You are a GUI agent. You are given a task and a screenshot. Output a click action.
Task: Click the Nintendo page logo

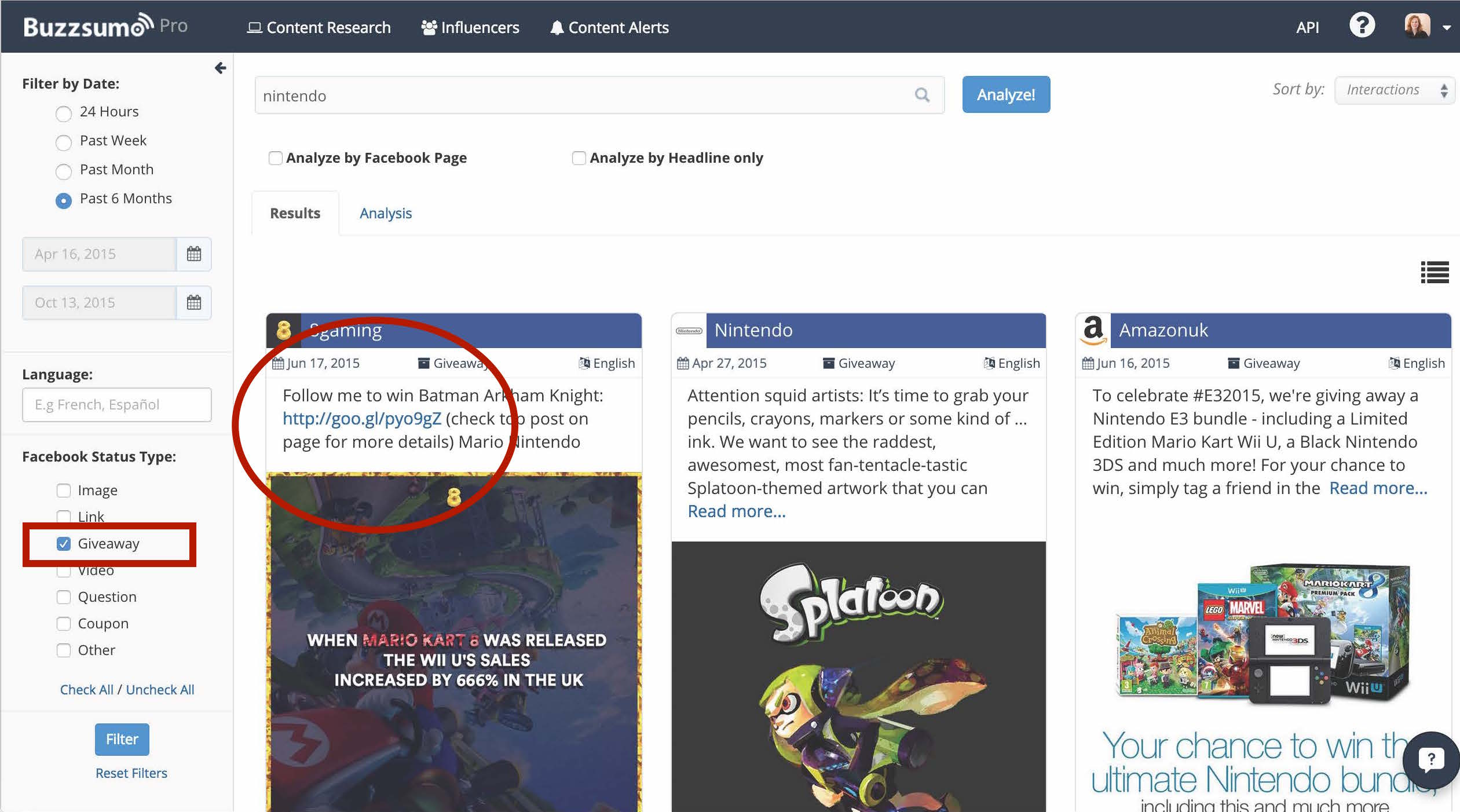[x=689, y=331]
